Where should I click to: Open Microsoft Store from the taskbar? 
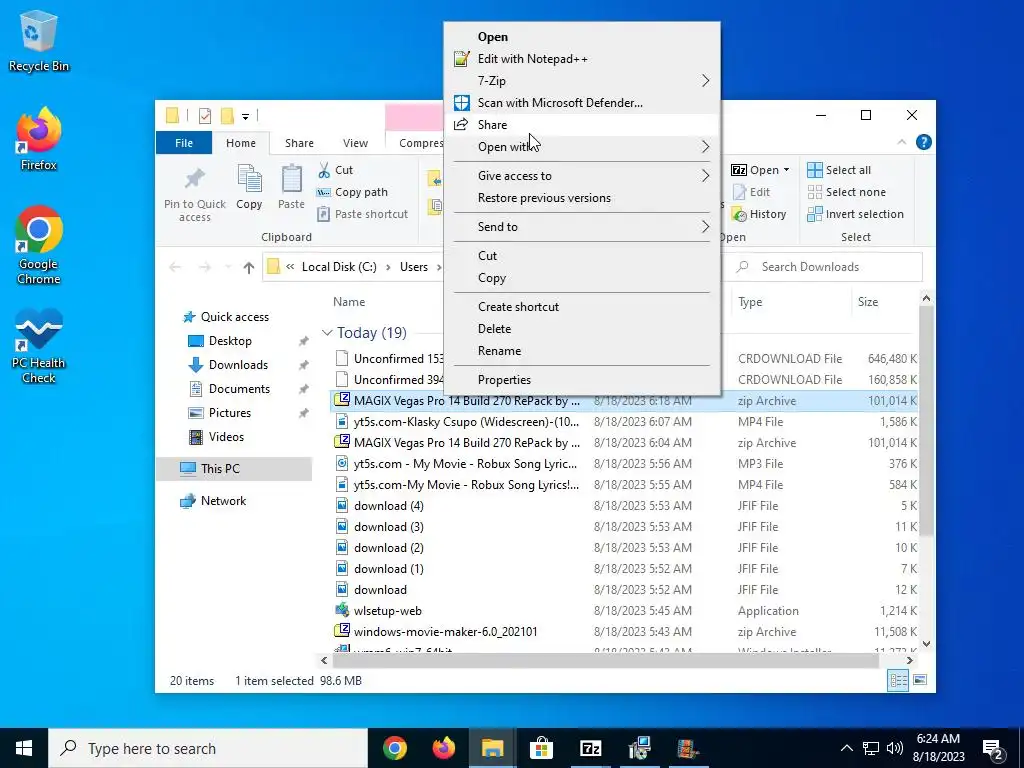tap(541, 748)
